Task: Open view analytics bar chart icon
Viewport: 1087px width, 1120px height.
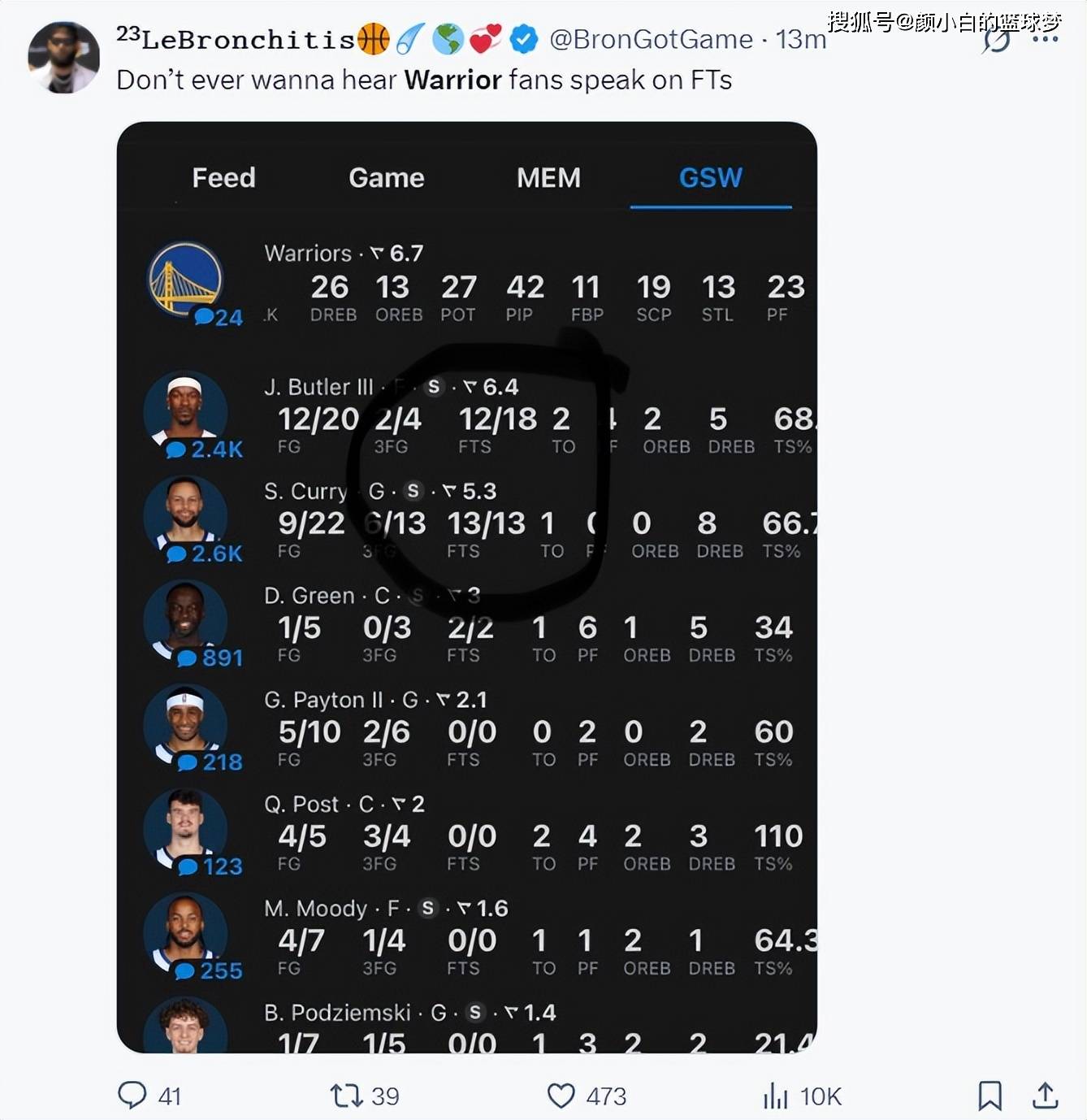Action: pos(775,1096)
